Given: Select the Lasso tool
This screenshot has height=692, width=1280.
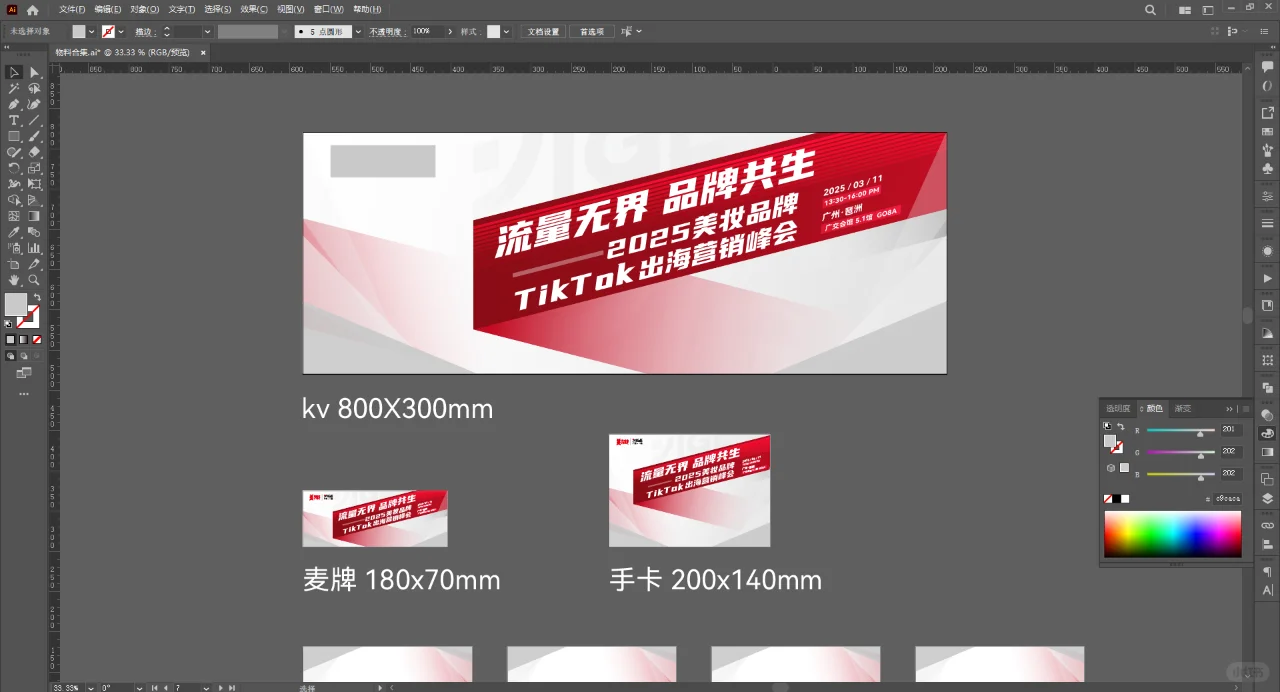Looking at the screenshot, I should click(x=34, y=88).
